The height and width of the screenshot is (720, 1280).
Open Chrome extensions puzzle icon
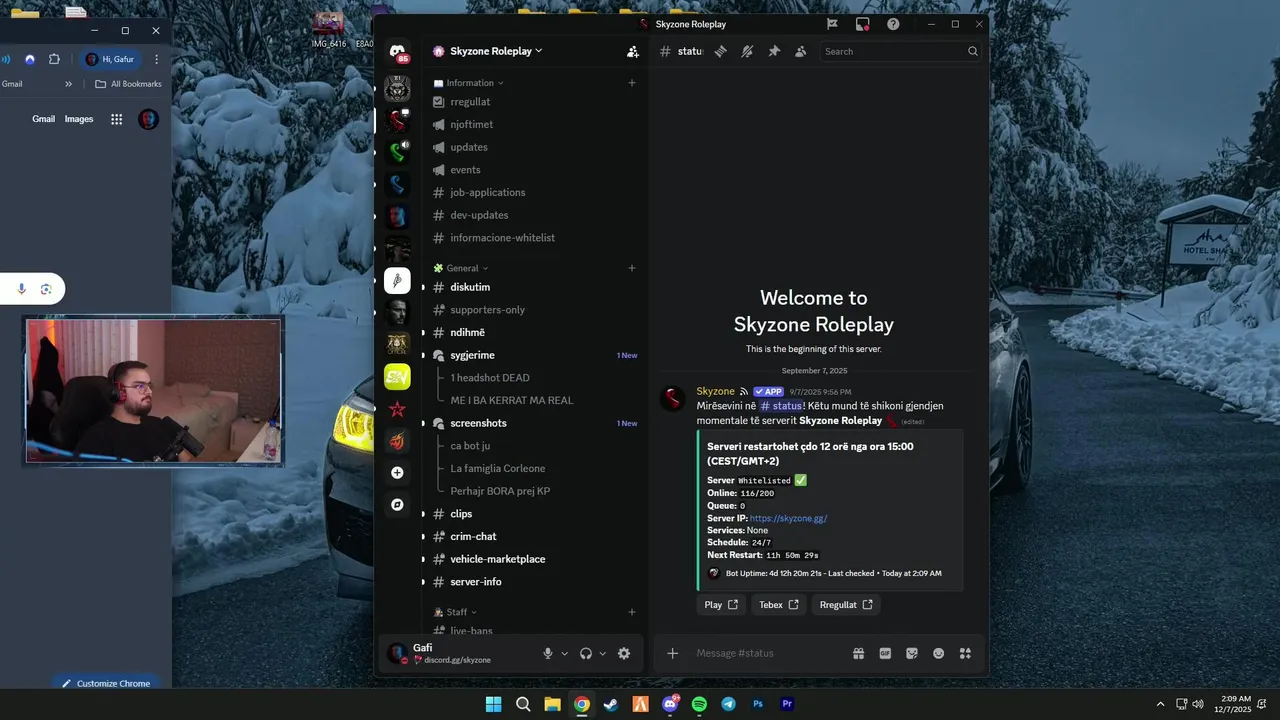(x=54, y=59)
